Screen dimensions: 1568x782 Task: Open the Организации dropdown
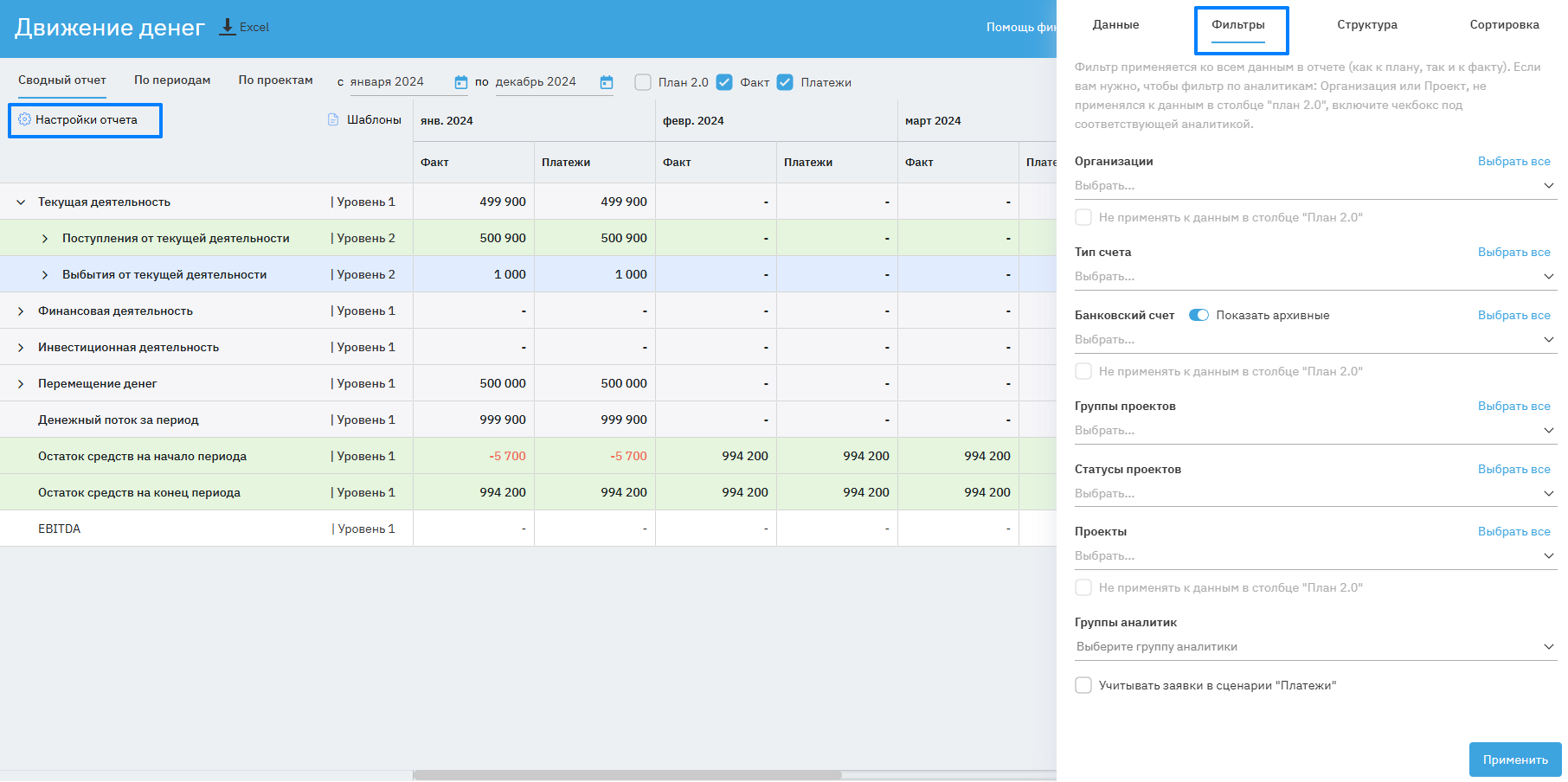1314,186
